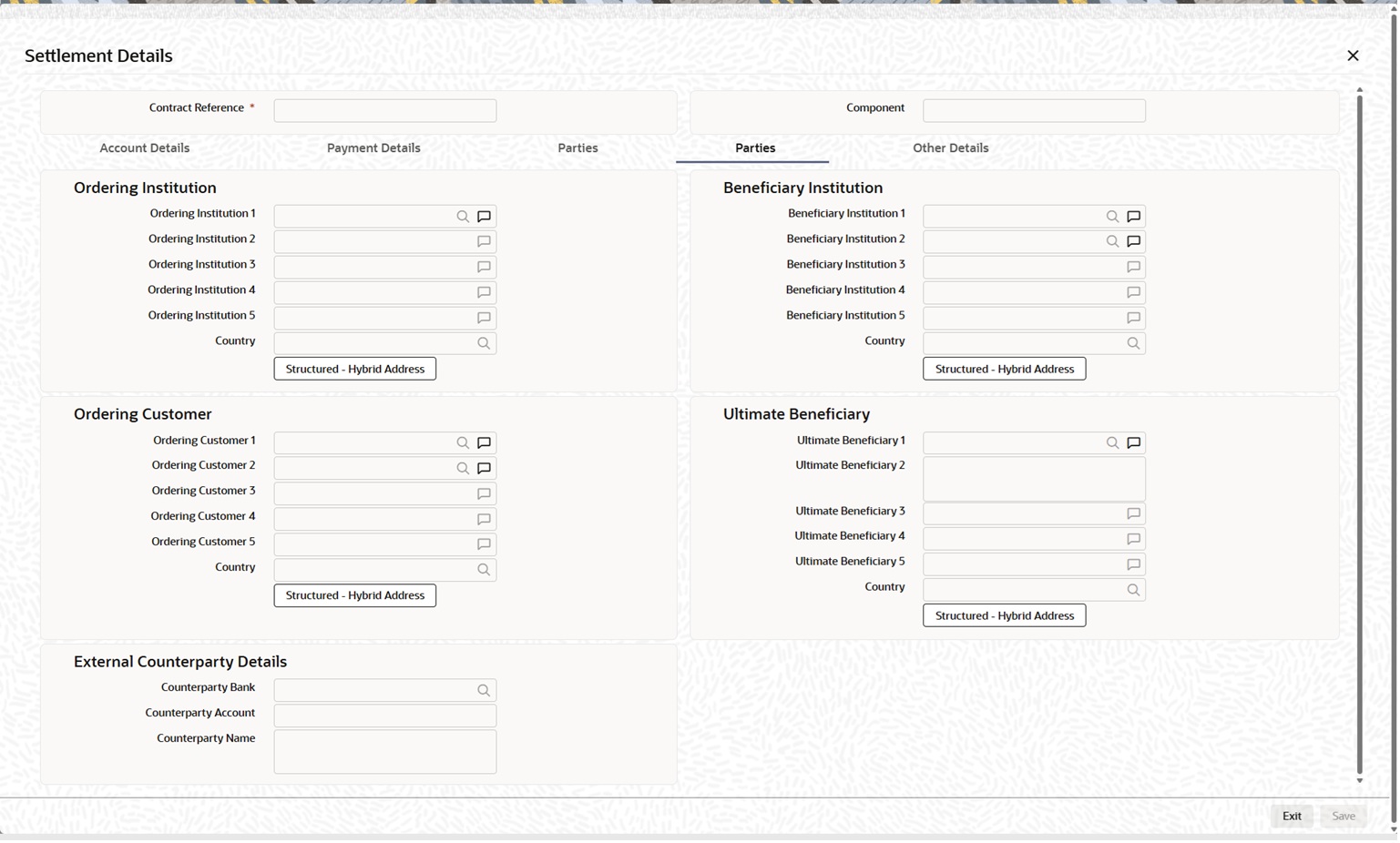Image resolution: width=1400 pixels, height=843 pixels.
Task: Click the scrollbar up arrow of the form
Action: coord(1359,90)
